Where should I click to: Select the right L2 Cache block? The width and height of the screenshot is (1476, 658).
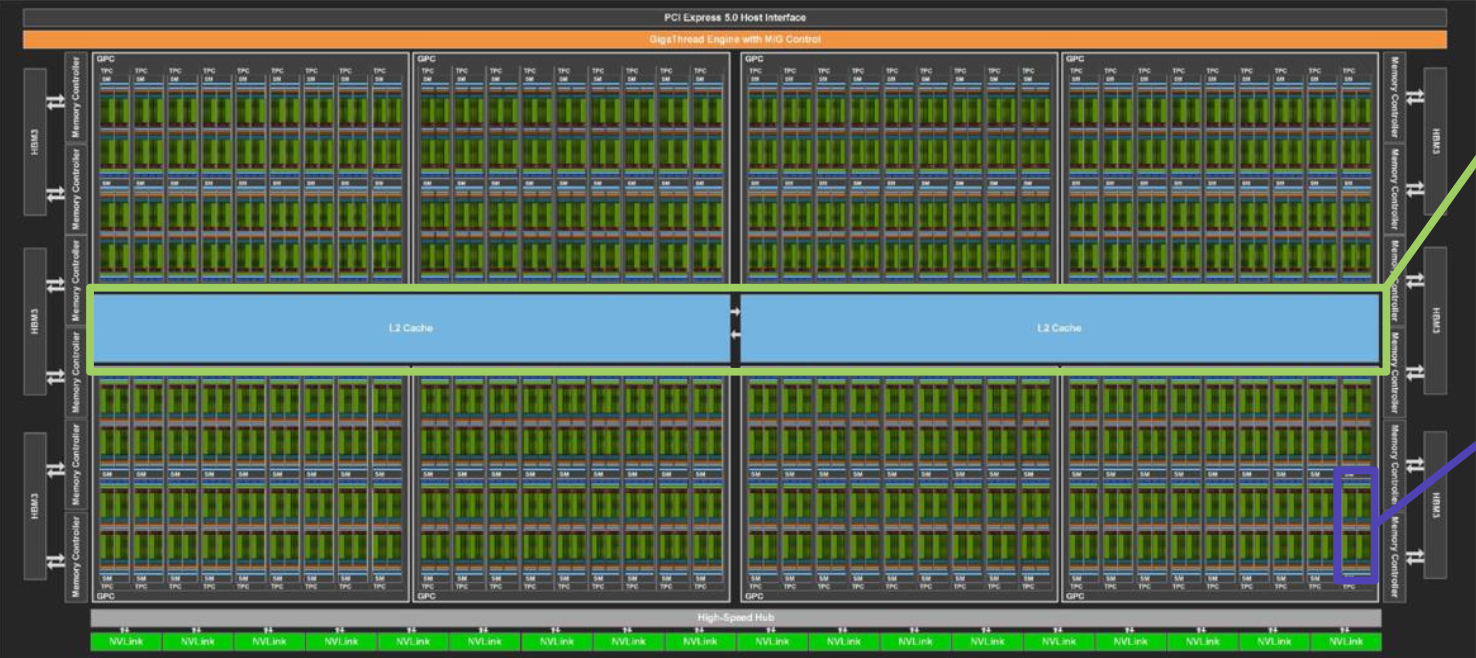[1058, 328]
